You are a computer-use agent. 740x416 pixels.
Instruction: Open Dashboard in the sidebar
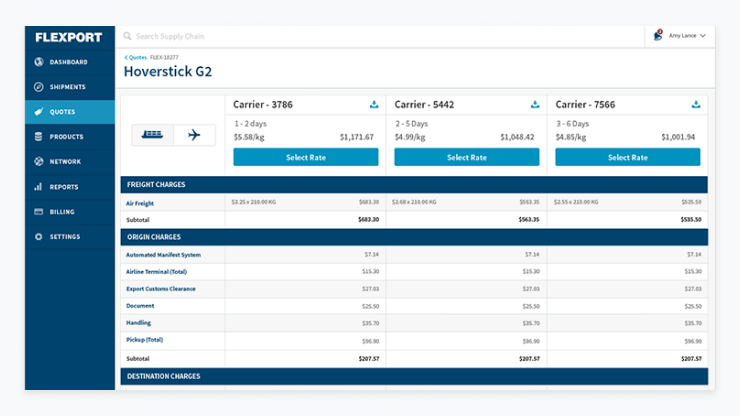pos(70,62)
